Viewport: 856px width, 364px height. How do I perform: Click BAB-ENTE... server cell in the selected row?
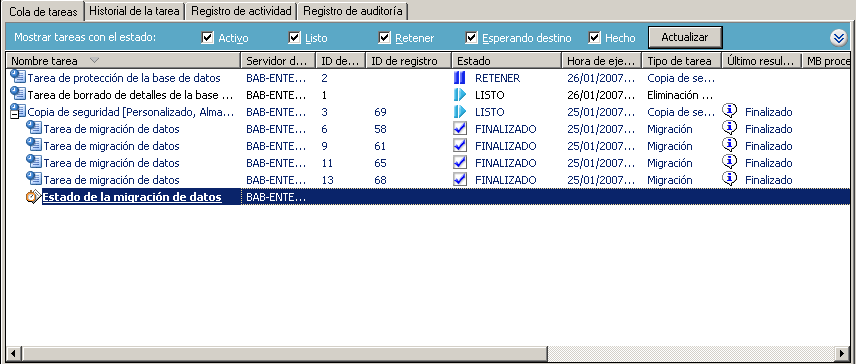276,198
